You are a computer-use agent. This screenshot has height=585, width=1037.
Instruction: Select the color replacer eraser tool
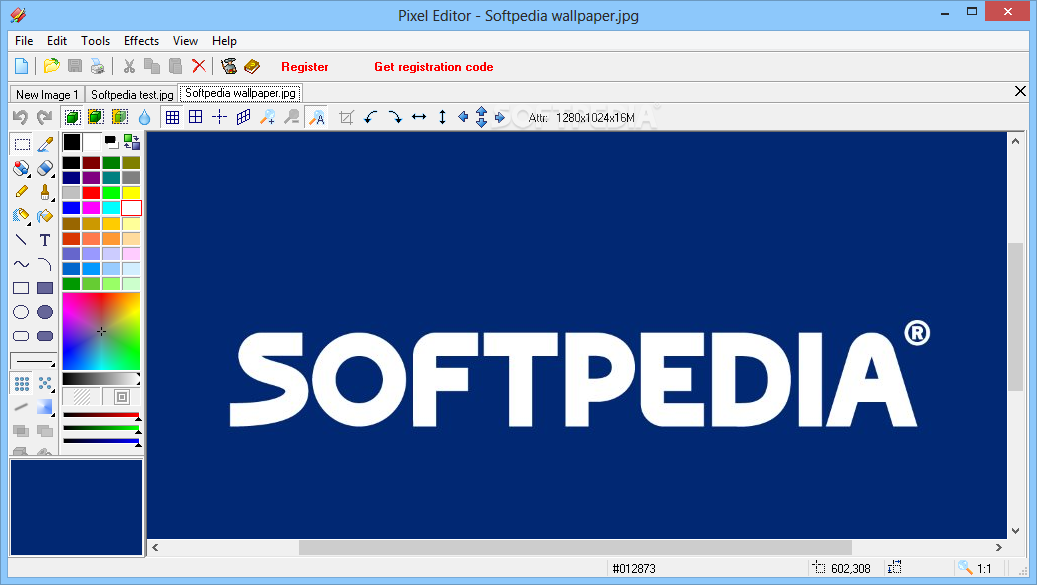(21, 168)
